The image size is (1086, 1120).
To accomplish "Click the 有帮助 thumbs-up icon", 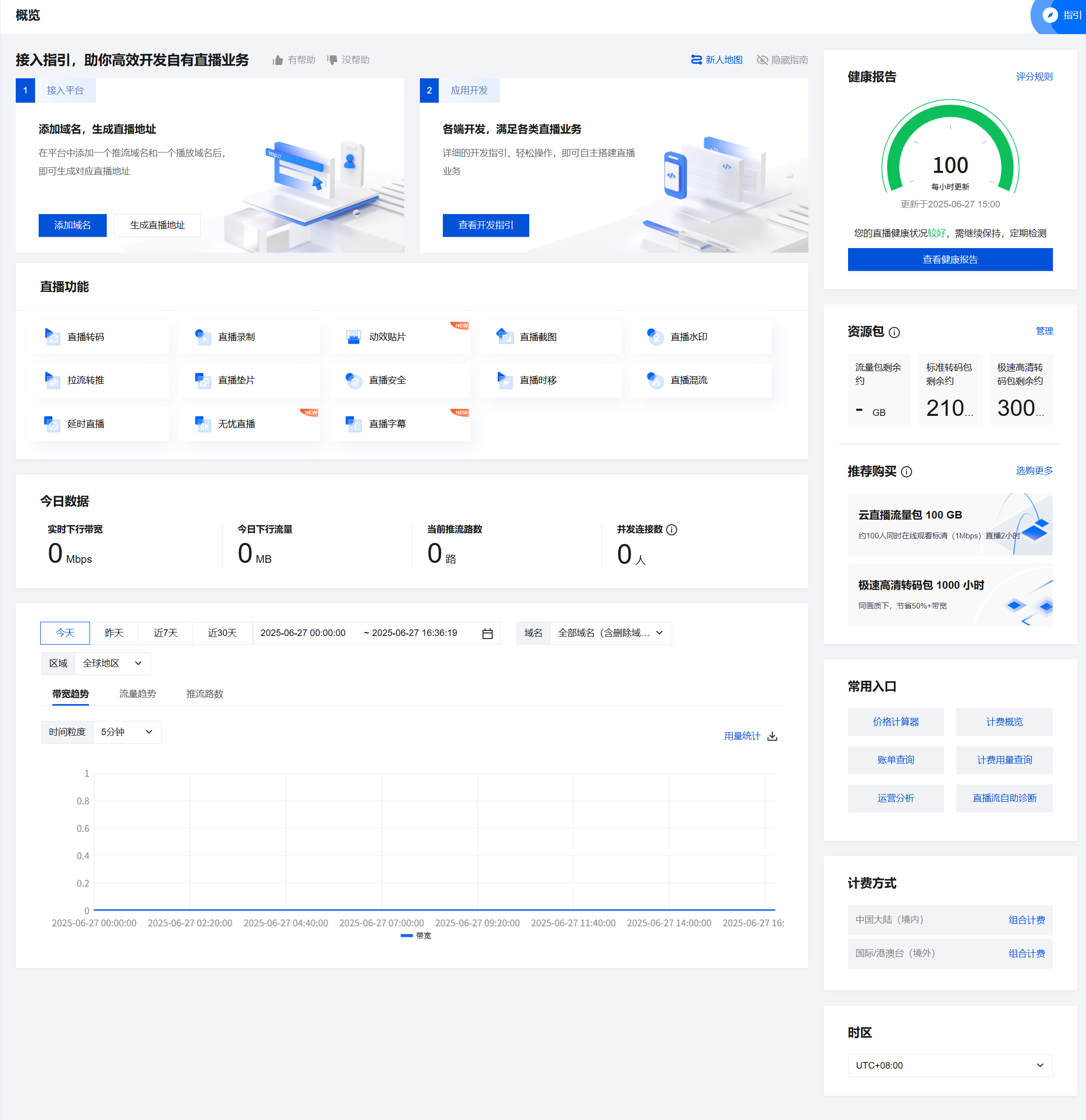I will [x=278, y=60].
